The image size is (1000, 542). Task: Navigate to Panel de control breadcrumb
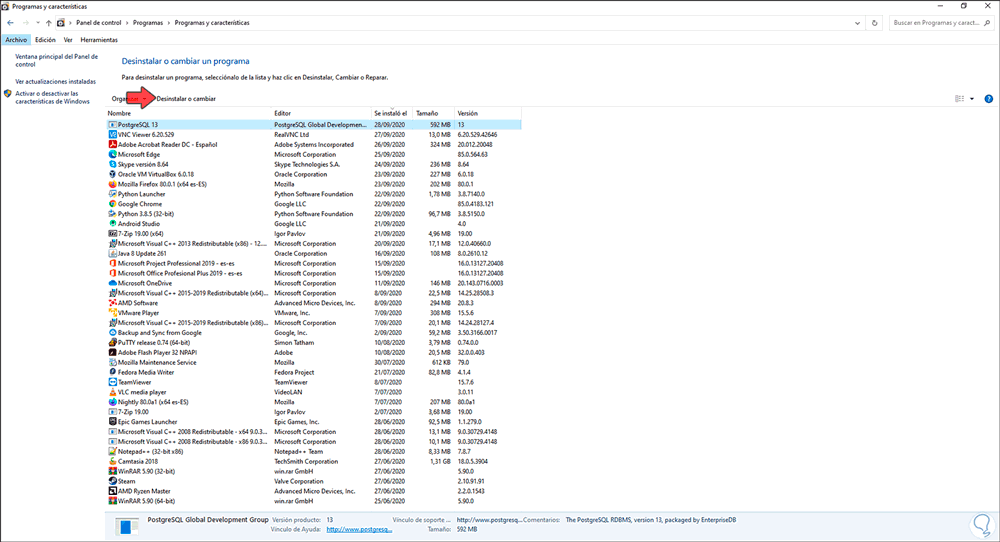point(99,23)
